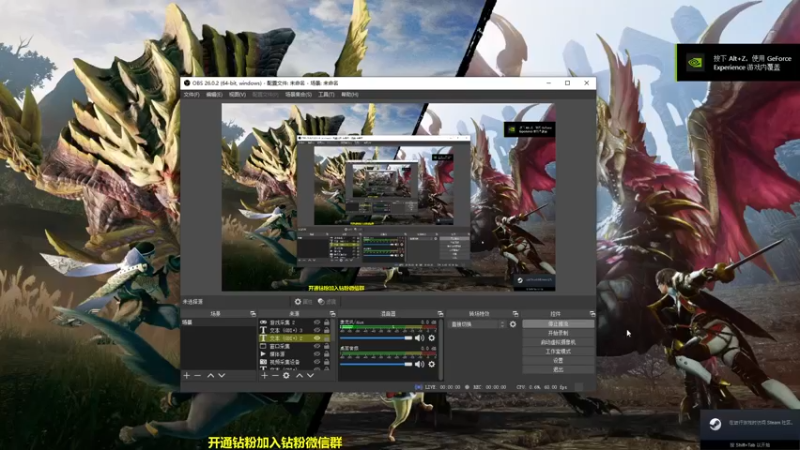Image resolution: width=800 pixels, height=450 pixels.
Task: Pop out the 转场特效 dock with its float icon
Action: pos(515,314)
